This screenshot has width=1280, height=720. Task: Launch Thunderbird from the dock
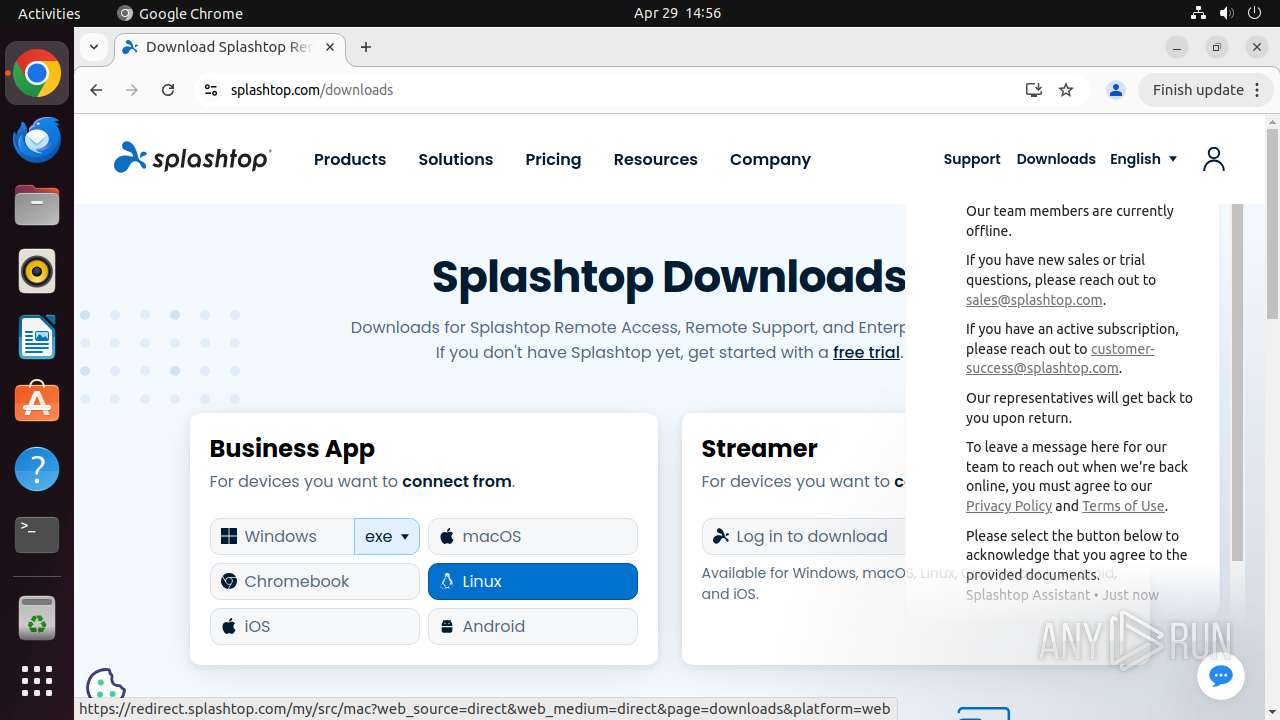(x=37, y=140)
